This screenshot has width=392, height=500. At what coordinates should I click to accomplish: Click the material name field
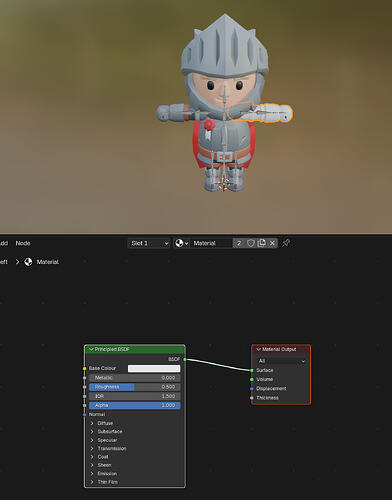[211, 243]
